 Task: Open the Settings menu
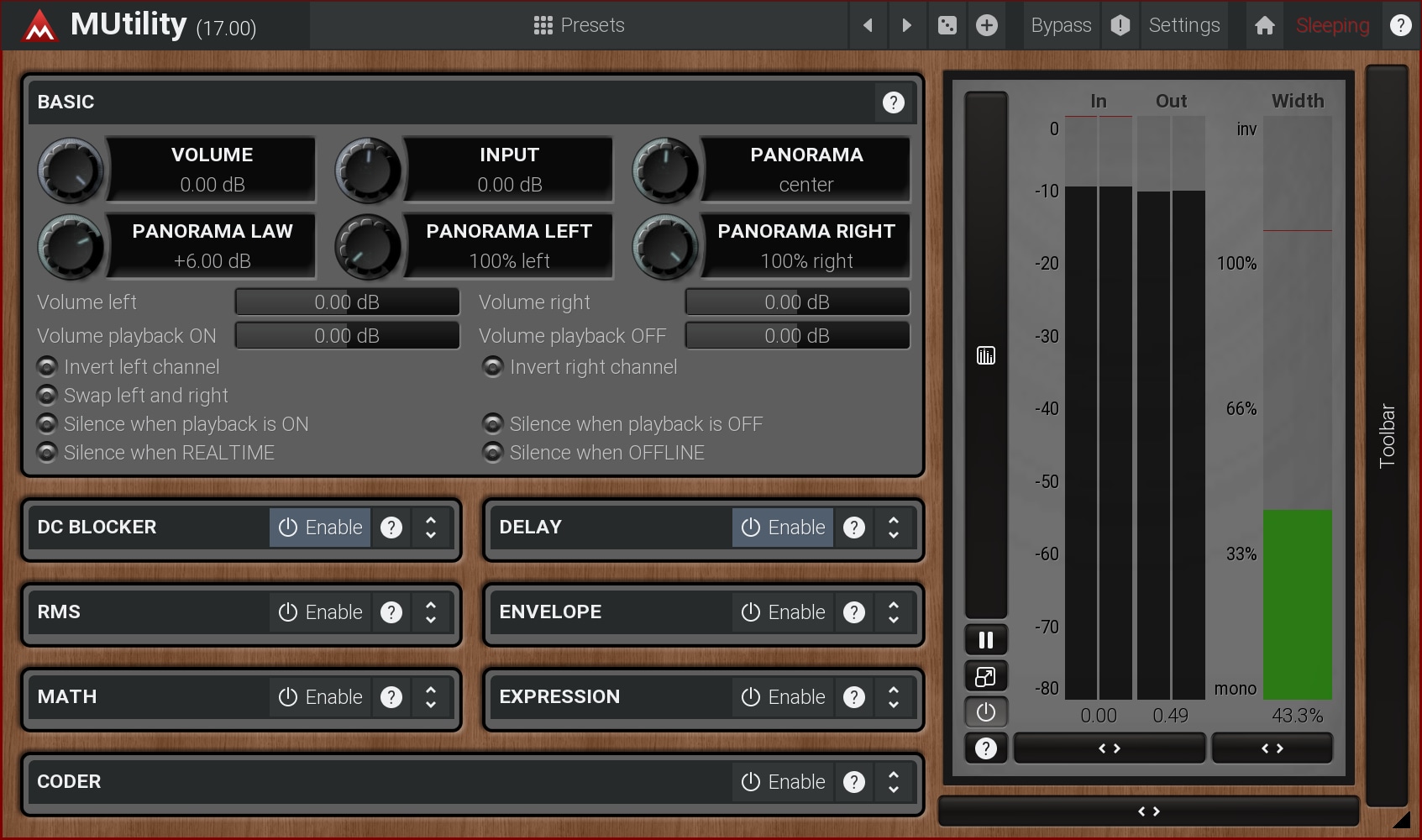(1183, 25)
